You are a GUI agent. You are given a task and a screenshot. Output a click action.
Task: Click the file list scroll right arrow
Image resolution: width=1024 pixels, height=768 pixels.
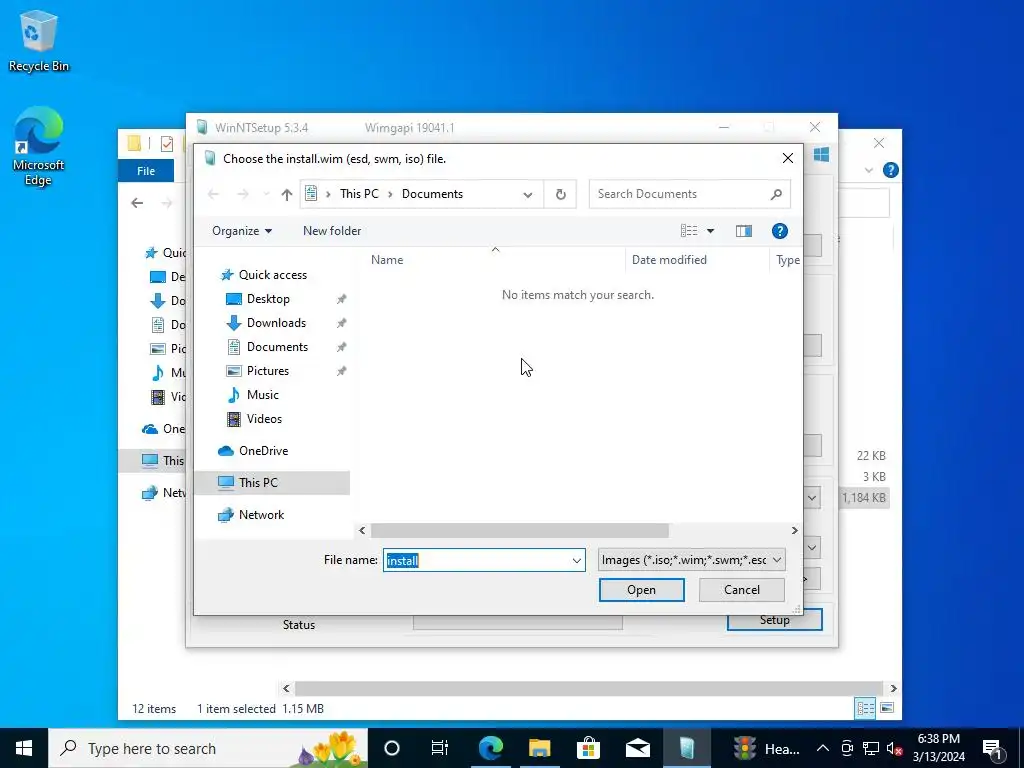click(x=794, y=530)
